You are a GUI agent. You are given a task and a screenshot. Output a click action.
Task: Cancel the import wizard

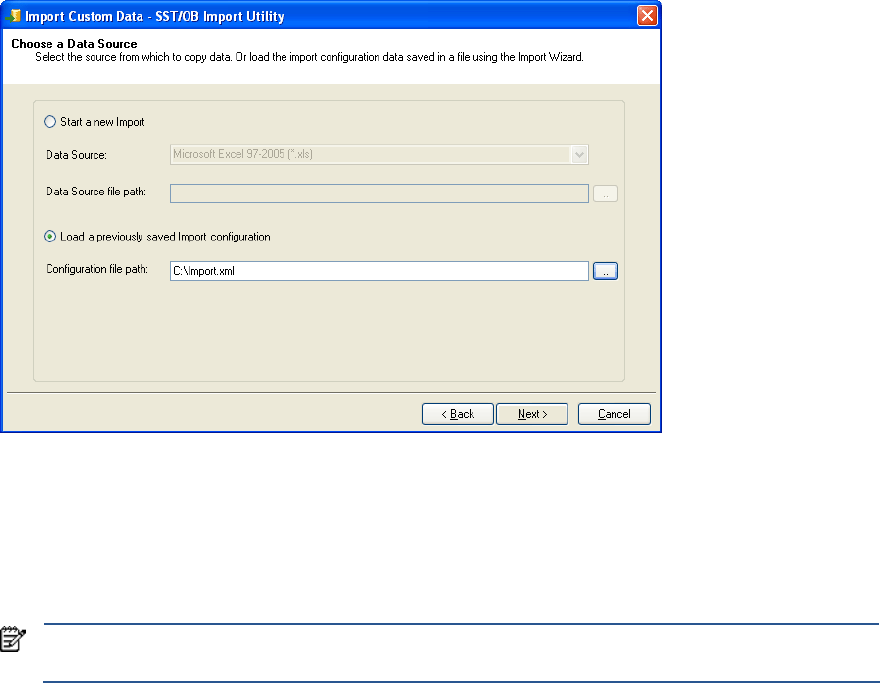[x=614, y=414]
